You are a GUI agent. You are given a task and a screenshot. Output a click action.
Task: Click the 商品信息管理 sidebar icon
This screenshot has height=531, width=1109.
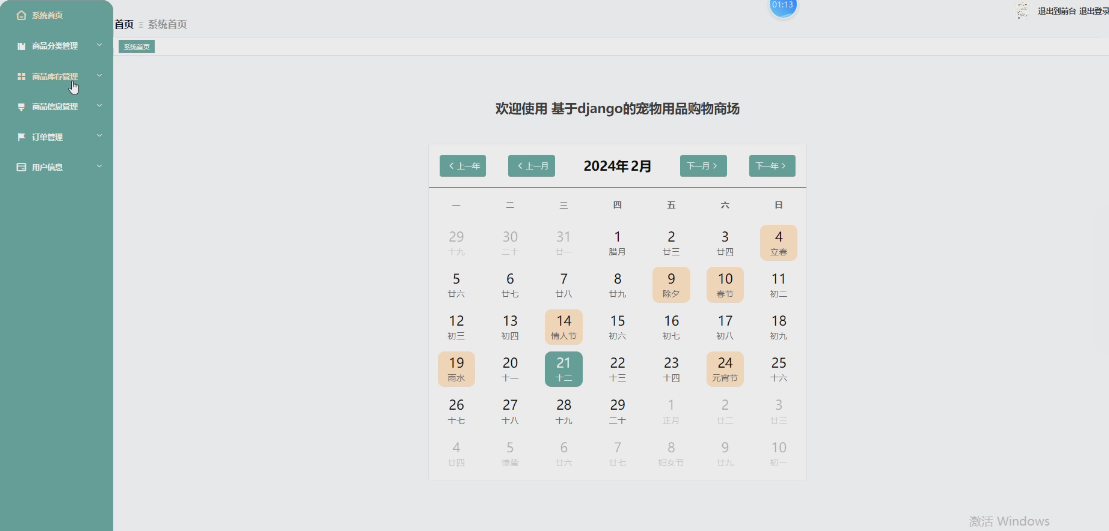point(21,107)
